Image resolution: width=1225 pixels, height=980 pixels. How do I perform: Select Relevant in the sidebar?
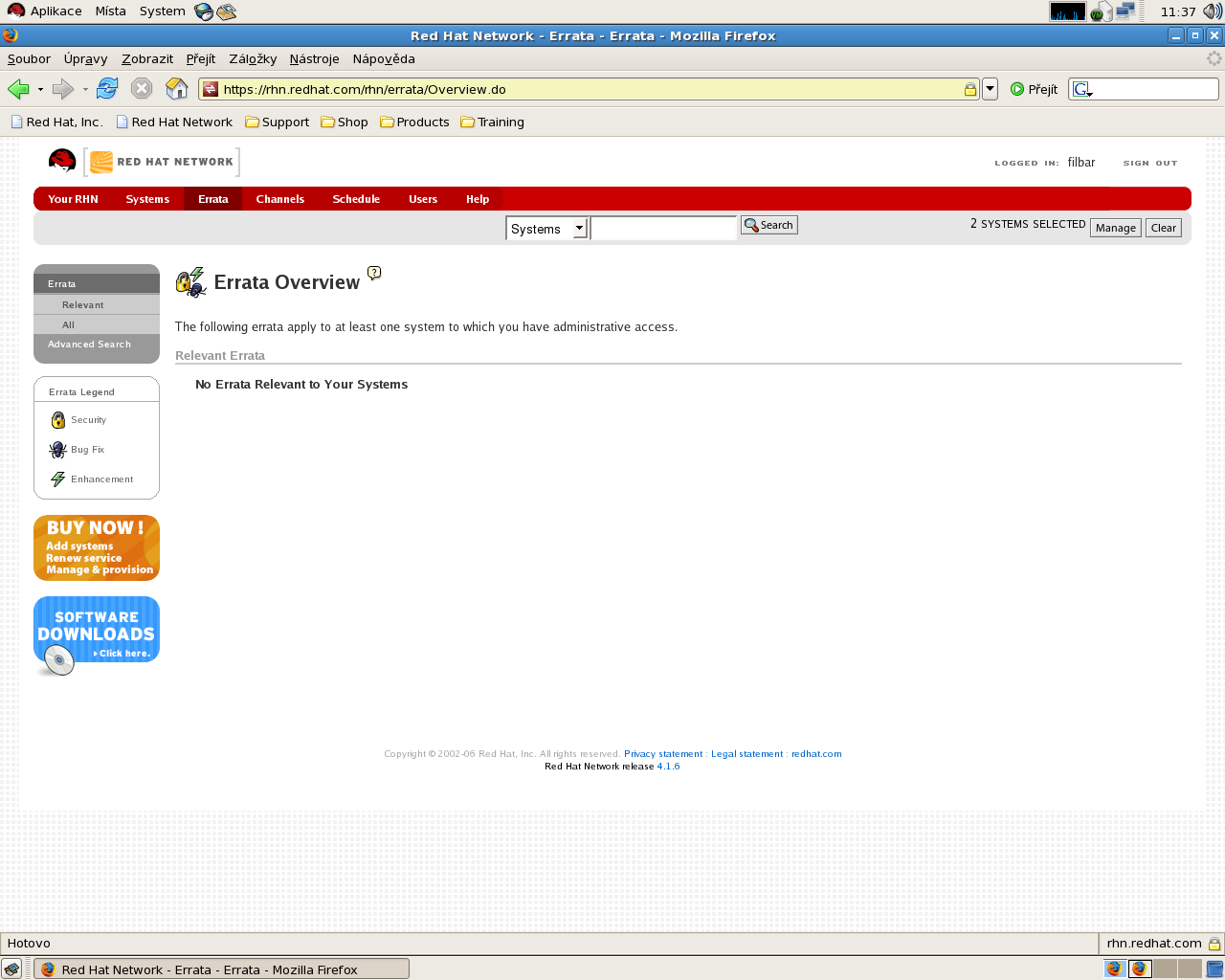pos(97,304)
